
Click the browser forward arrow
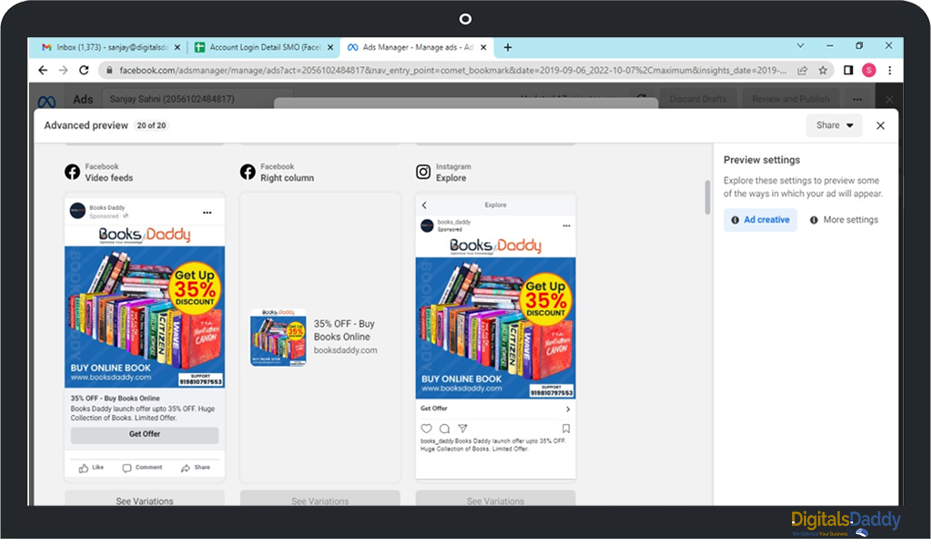tap(64, 70)
